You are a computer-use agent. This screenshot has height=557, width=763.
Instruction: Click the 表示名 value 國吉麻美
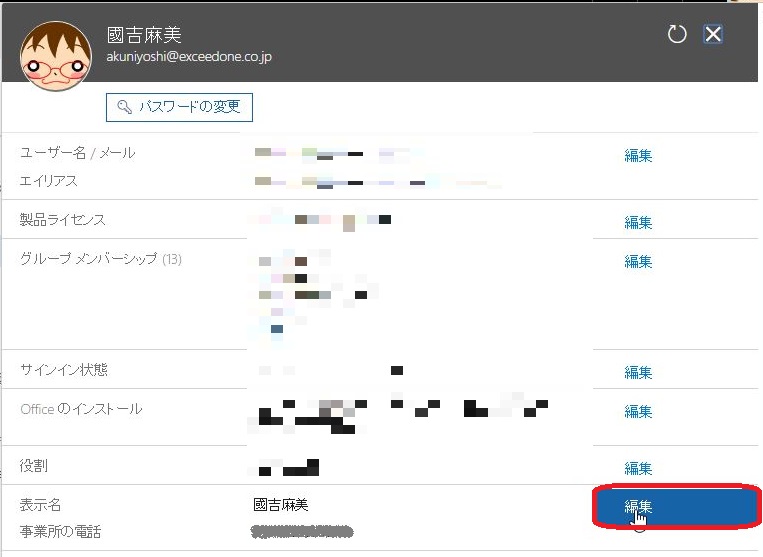coord(281,505)
